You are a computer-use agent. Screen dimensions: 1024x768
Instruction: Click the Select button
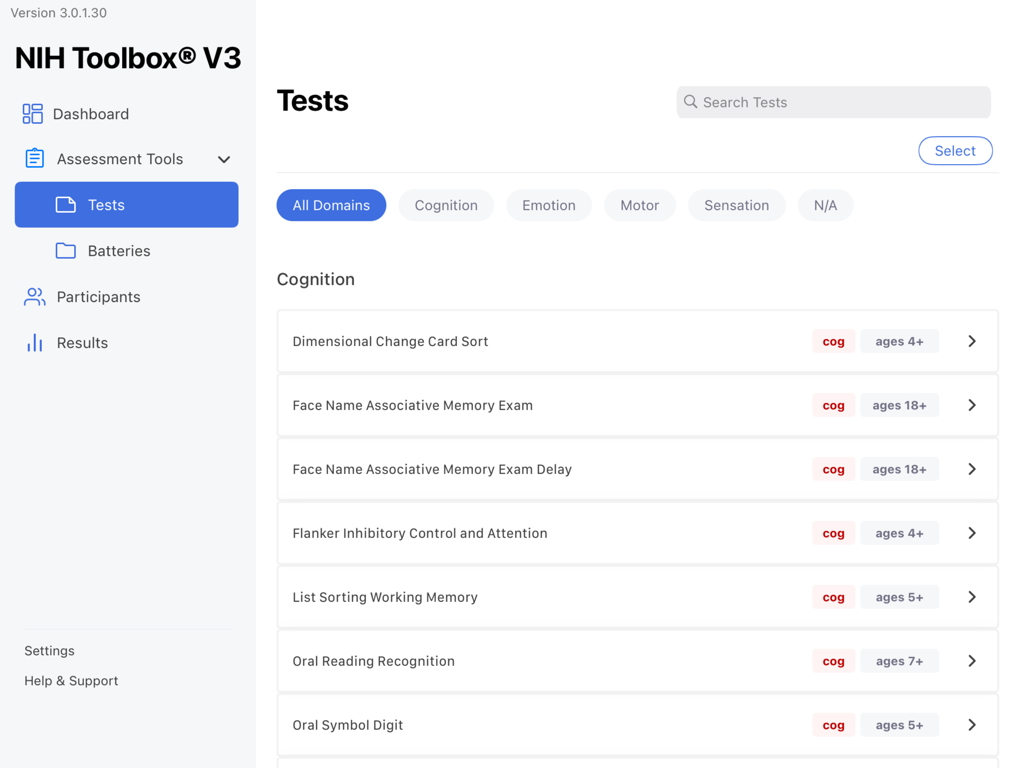tap(955, 150)
